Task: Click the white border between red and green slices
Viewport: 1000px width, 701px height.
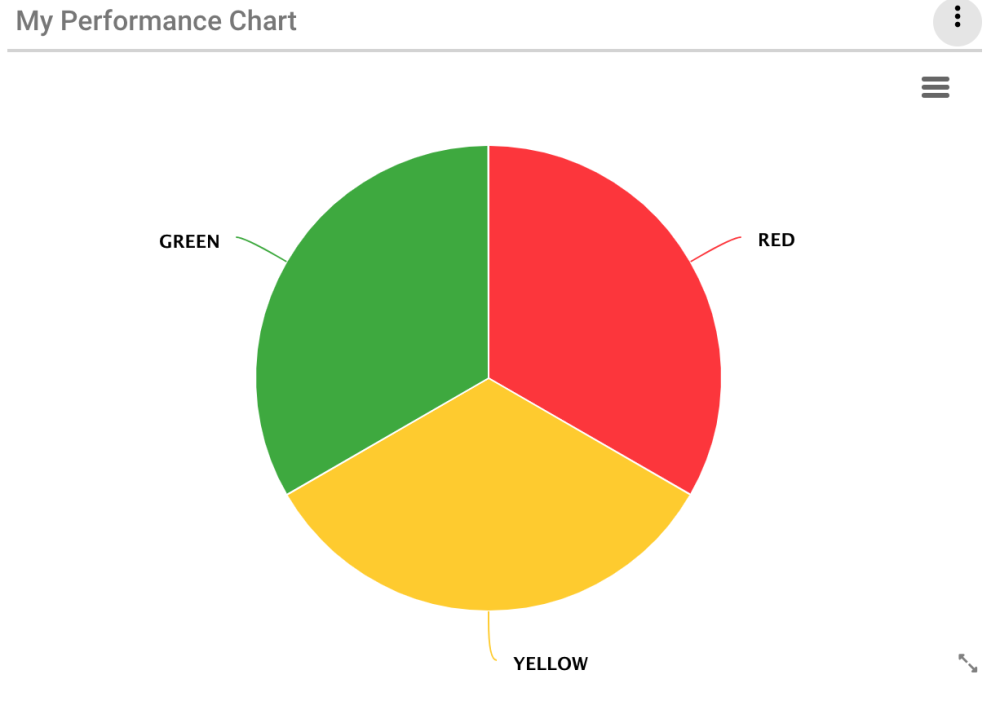Action: click(488, 262)
